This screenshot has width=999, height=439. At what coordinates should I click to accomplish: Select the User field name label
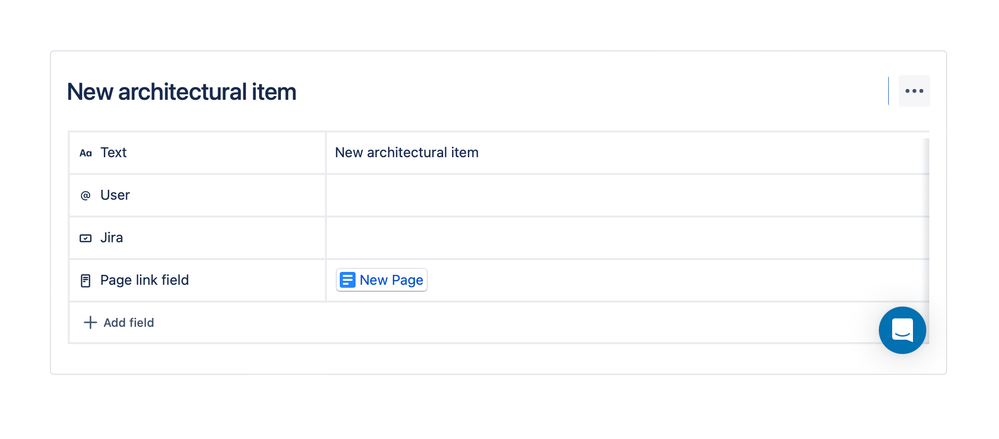[x=115, y=195]
